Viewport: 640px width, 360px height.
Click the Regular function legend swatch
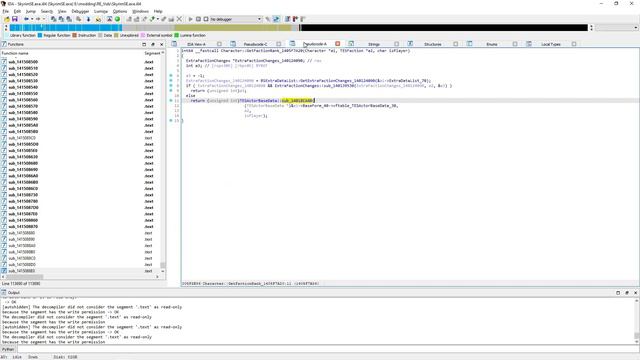40,36
